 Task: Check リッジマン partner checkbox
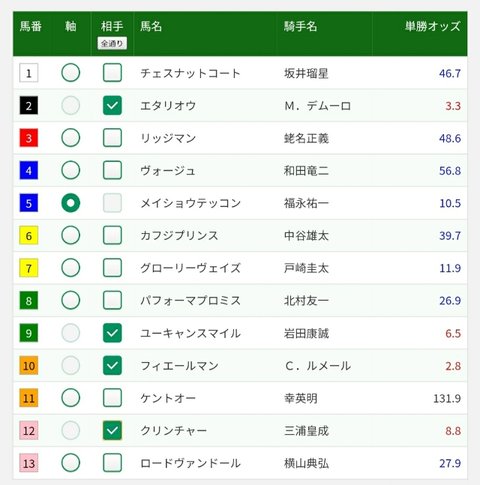click(112, 138)
